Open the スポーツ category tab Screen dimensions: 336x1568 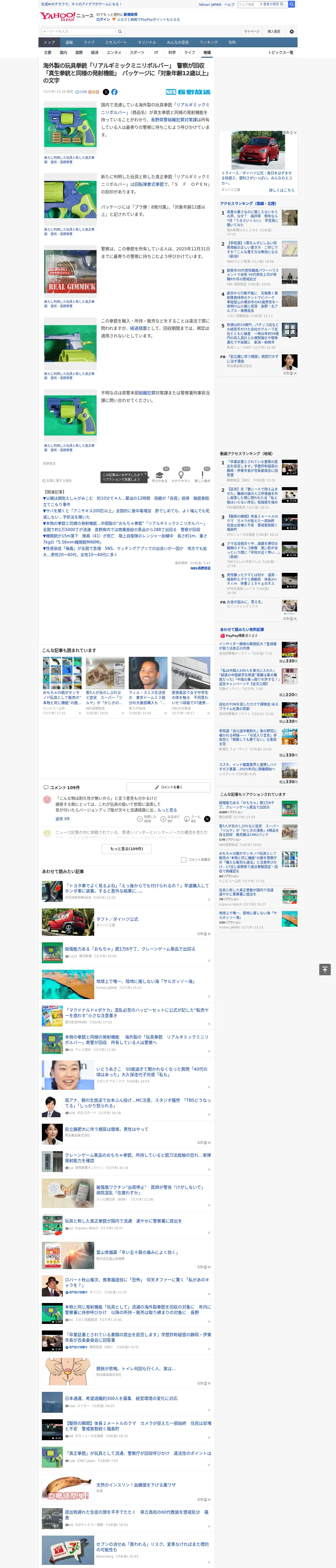(x=137, y=52)
